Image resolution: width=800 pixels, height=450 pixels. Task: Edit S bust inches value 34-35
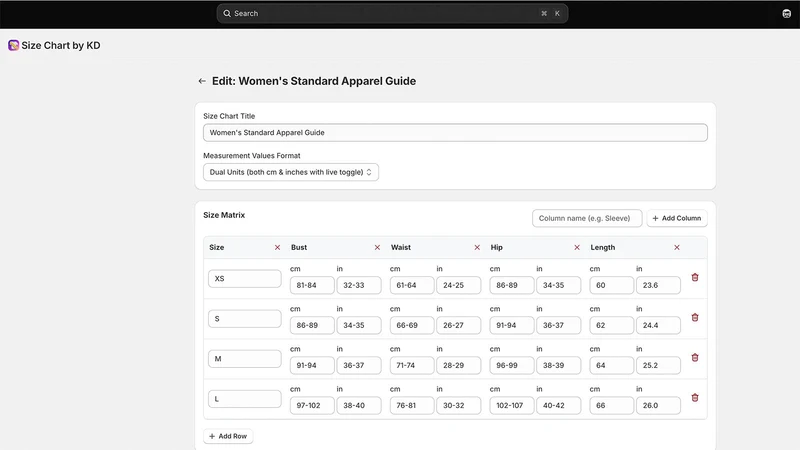359,326
